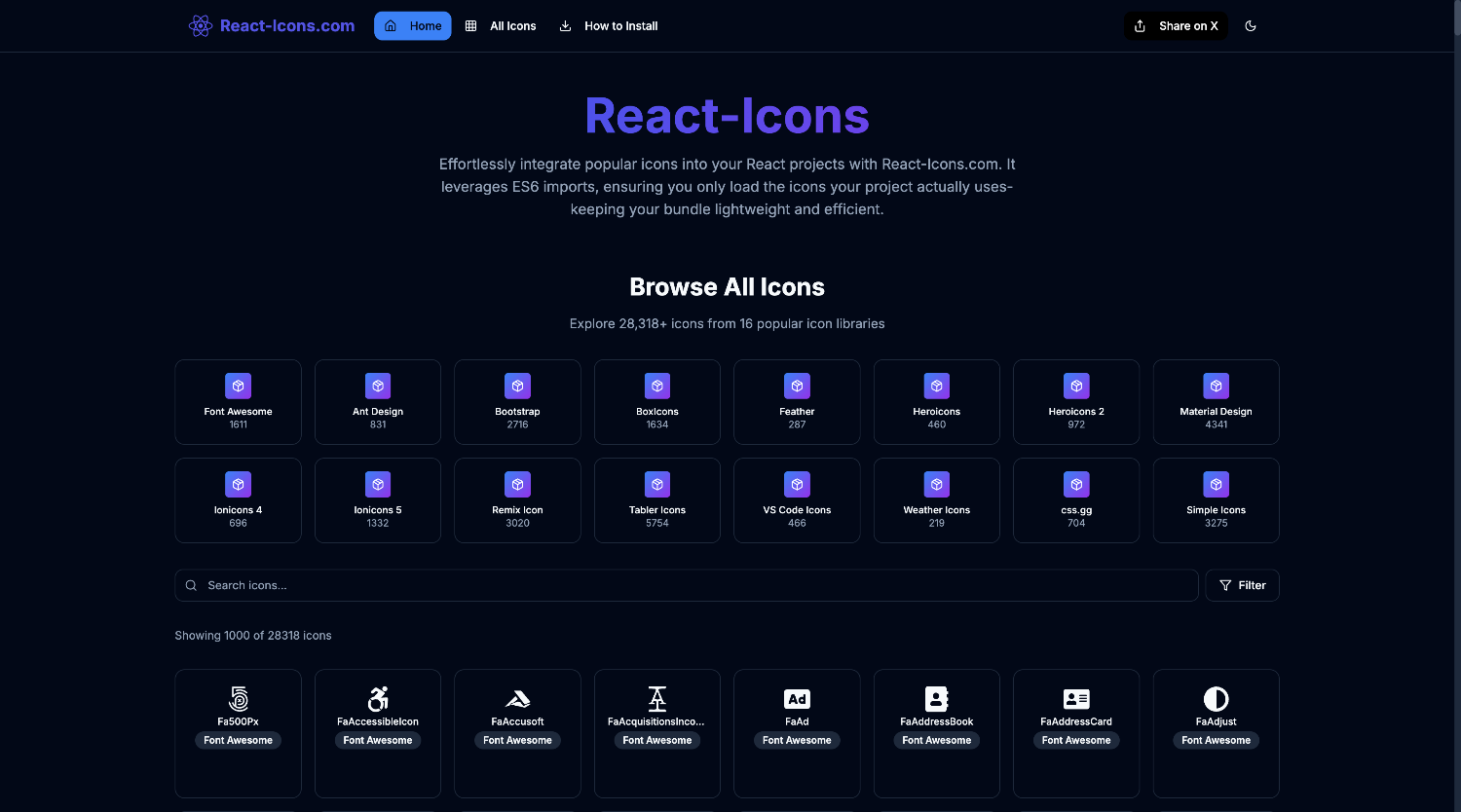This screenshot has height=812, width=1461.
Task: Click the magnifier icon in search bar
Action: point(192,585)
